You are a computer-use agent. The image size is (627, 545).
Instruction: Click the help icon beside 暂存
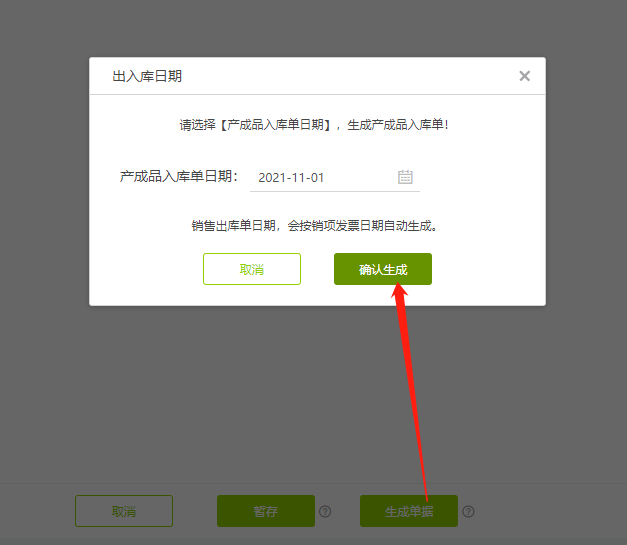[325, 511]
